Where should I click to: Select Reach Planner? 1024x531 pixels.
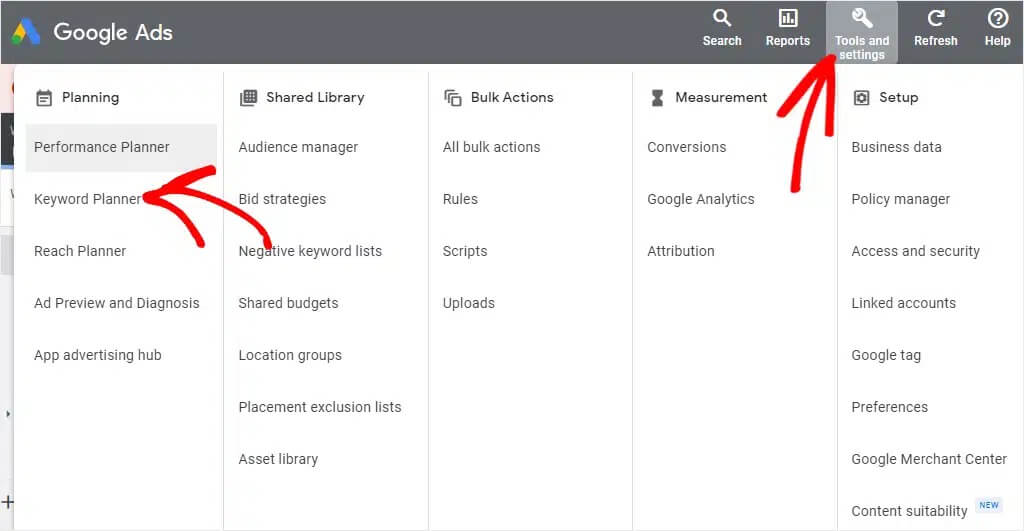point(80,251)
